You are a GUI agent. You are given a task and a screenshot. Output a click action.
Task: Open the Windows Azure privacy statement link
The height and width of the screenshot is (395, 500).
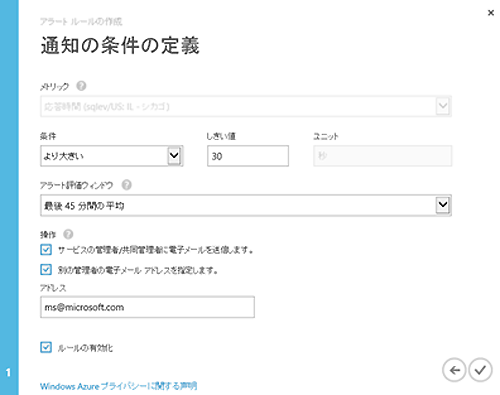coord(119,386)
